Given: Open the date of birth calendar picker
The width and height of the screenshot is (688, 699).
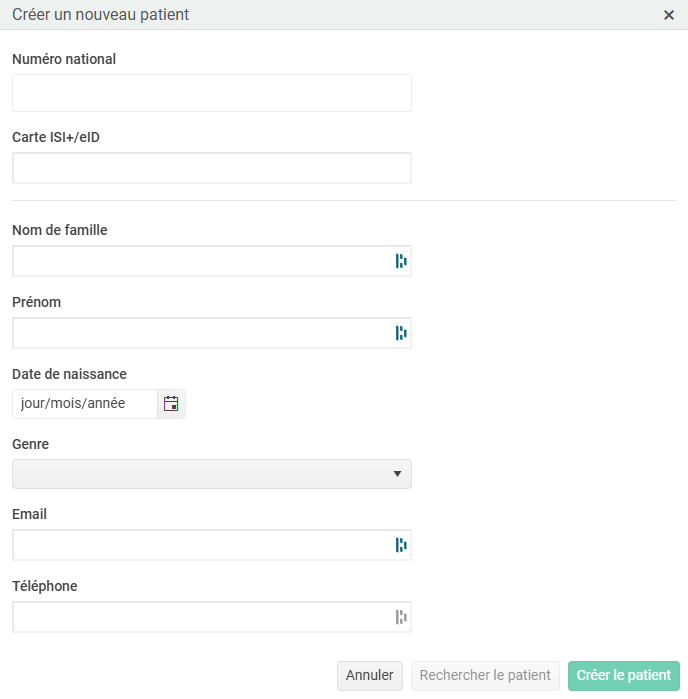Looking at the screenshot, I should click(171, 404).
